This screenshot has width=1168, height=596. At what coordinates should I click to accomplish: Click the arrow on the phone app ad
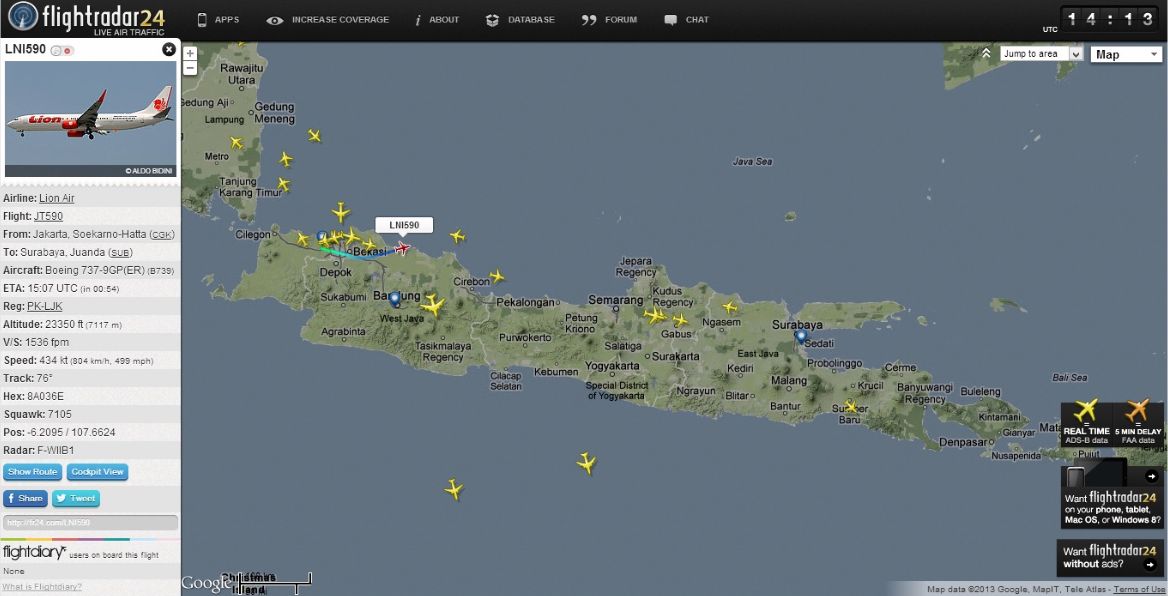(1152, 476)
